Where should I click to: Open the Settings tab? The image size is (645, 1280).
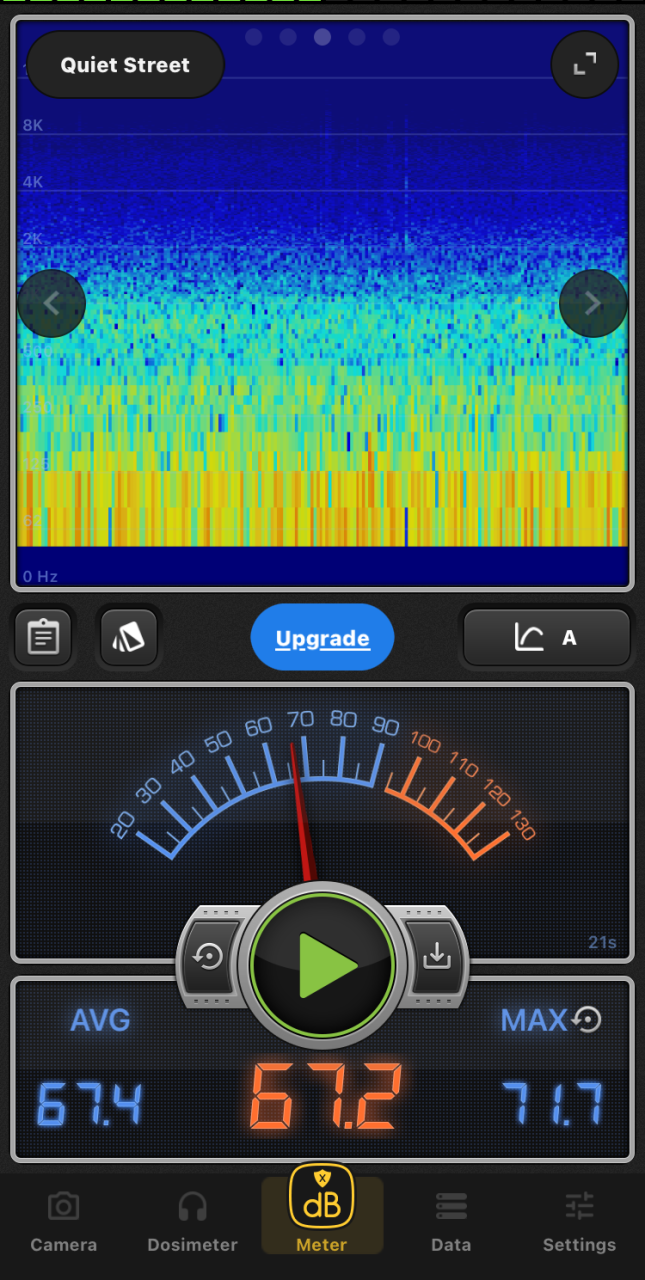coord(579,1222)
